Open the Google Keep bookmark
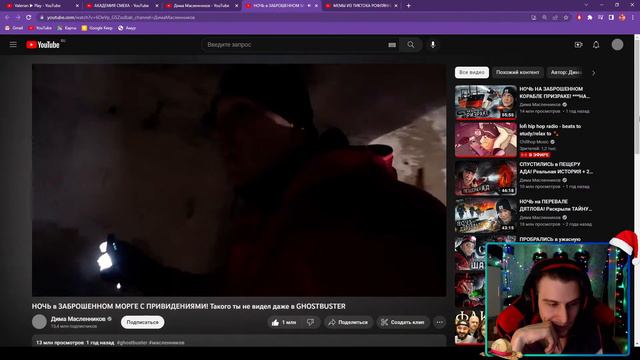The width and height of the screenshot is (640, 360). [97, 28]
